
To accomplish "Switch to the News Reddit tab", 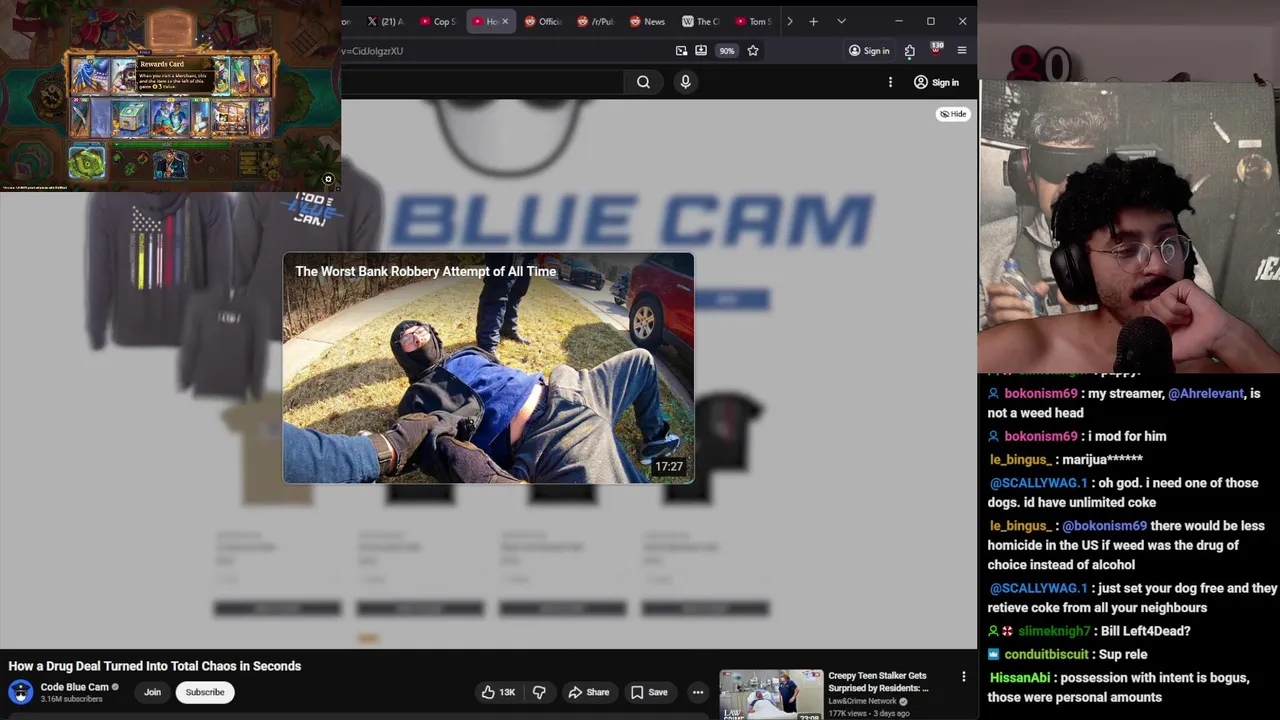I will pyautogui.click(x=648, y=21).
